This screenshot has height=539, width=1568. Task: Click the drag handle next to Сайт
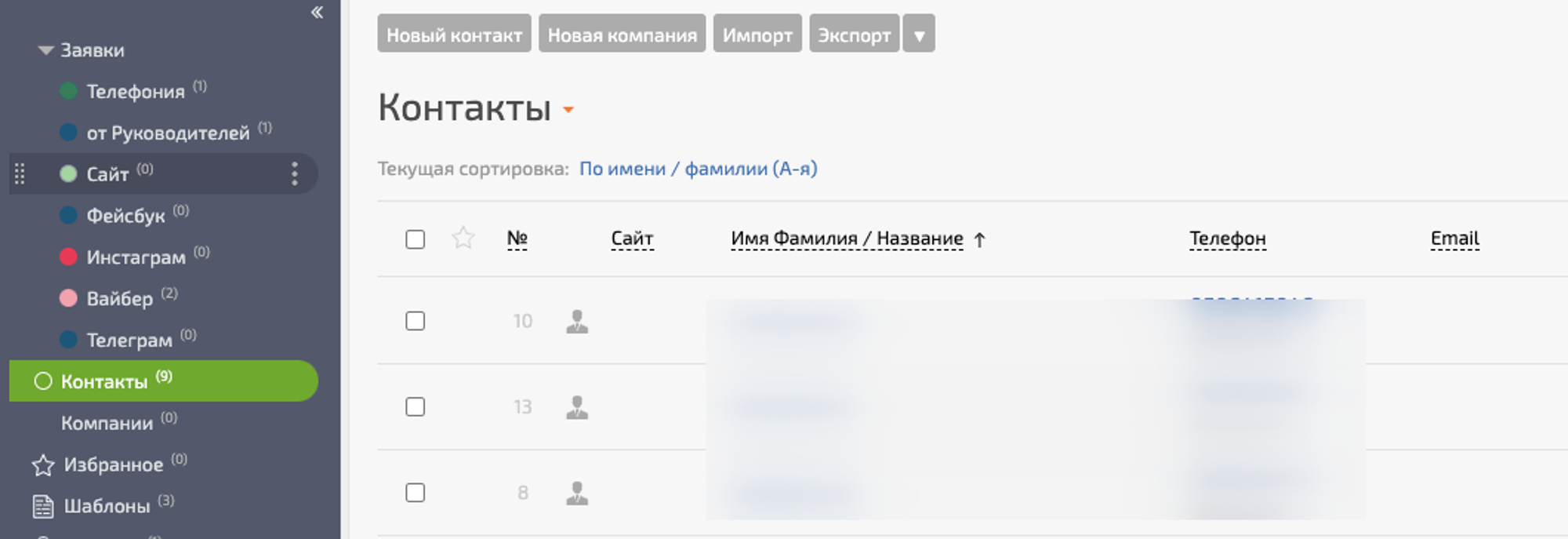[20, 173]
